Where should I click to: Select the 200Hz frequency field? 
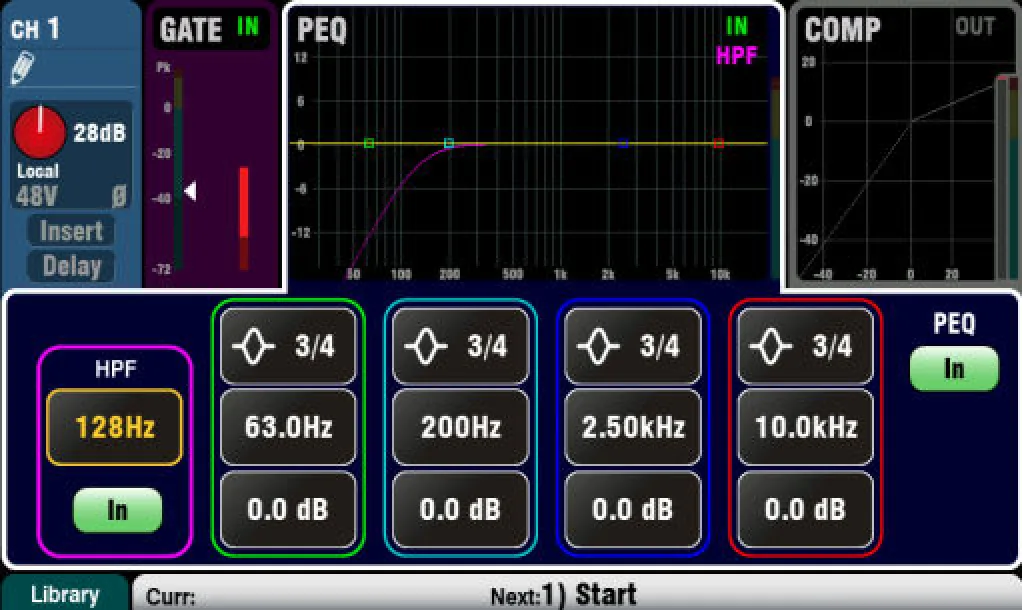(460, 428)
